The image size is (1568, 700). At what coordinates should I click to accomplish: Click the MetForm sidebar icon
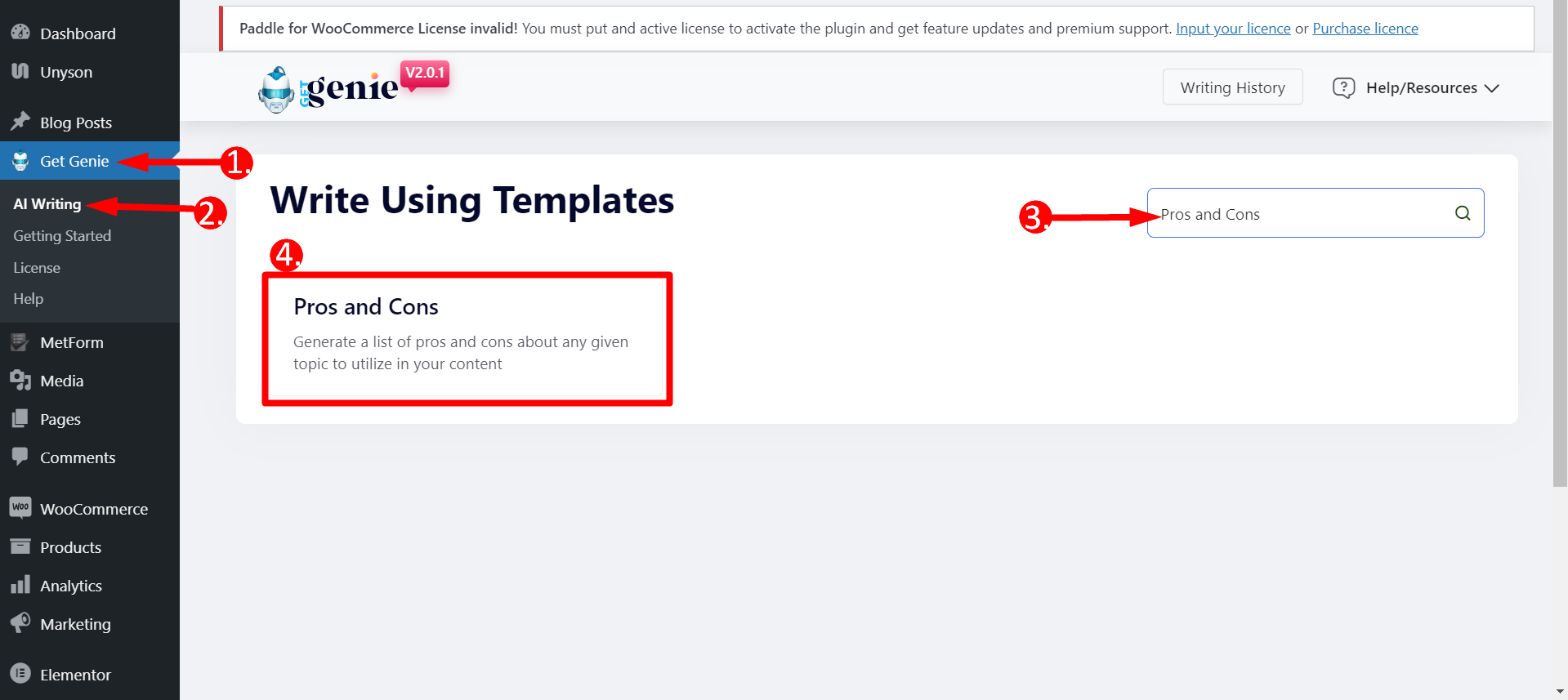(20, 341)
